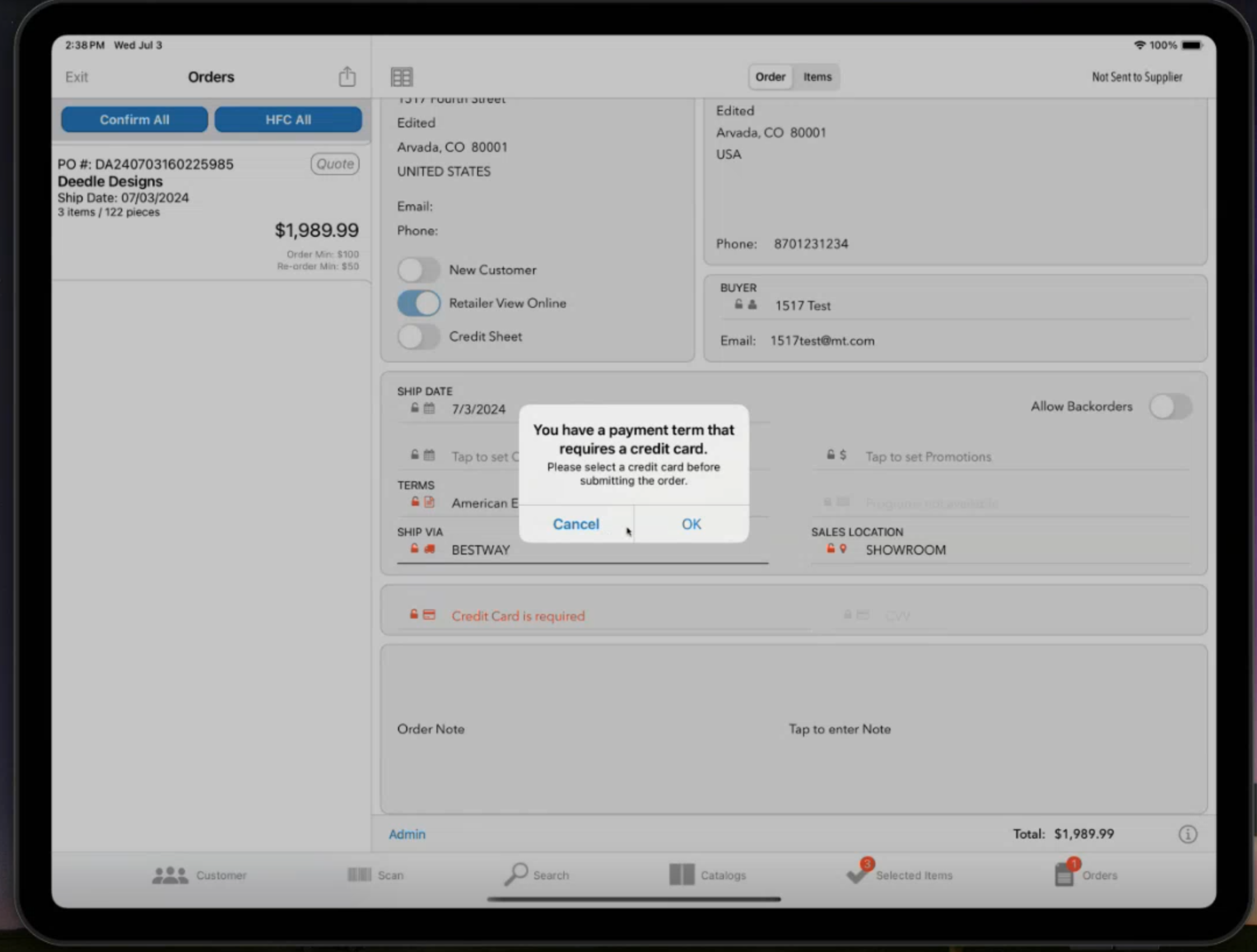The height and width of the screenshot is (952, 1257).
Task: Tap the red location pin for Sales Location
Action: (x=843, y=549)
